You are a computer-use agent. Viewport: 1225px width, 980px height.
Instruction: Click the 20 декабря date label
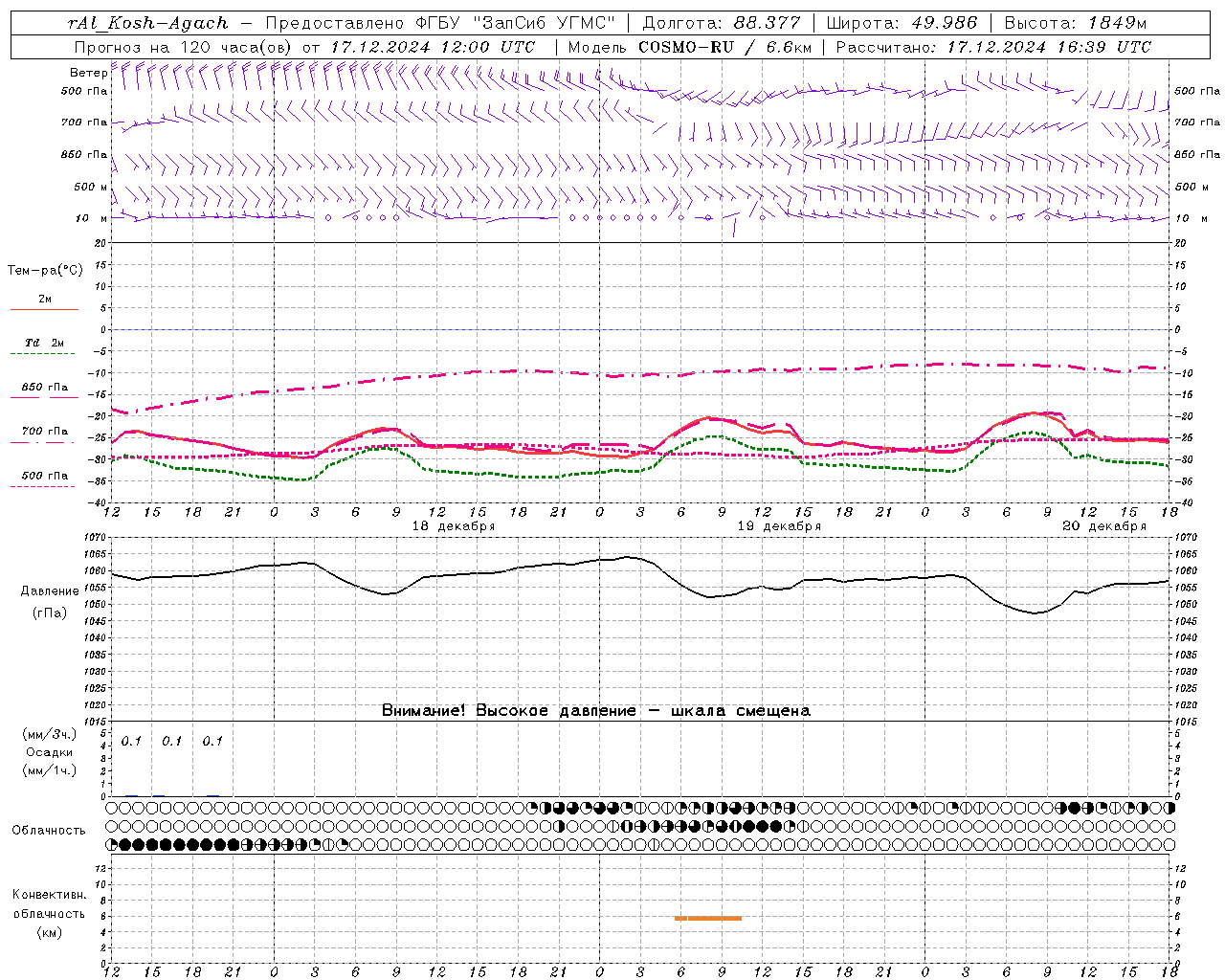1104,526
